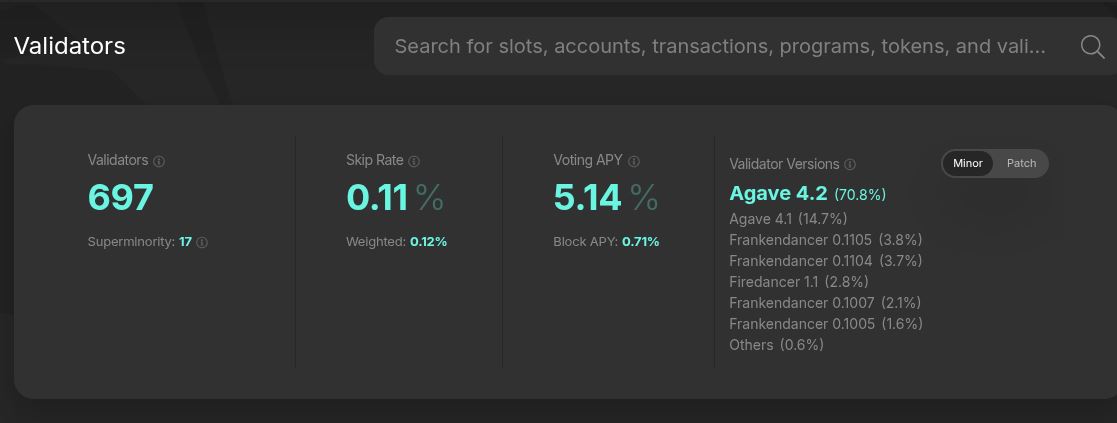Select the Agave 4.1 version row

click(x=788, y=219)
